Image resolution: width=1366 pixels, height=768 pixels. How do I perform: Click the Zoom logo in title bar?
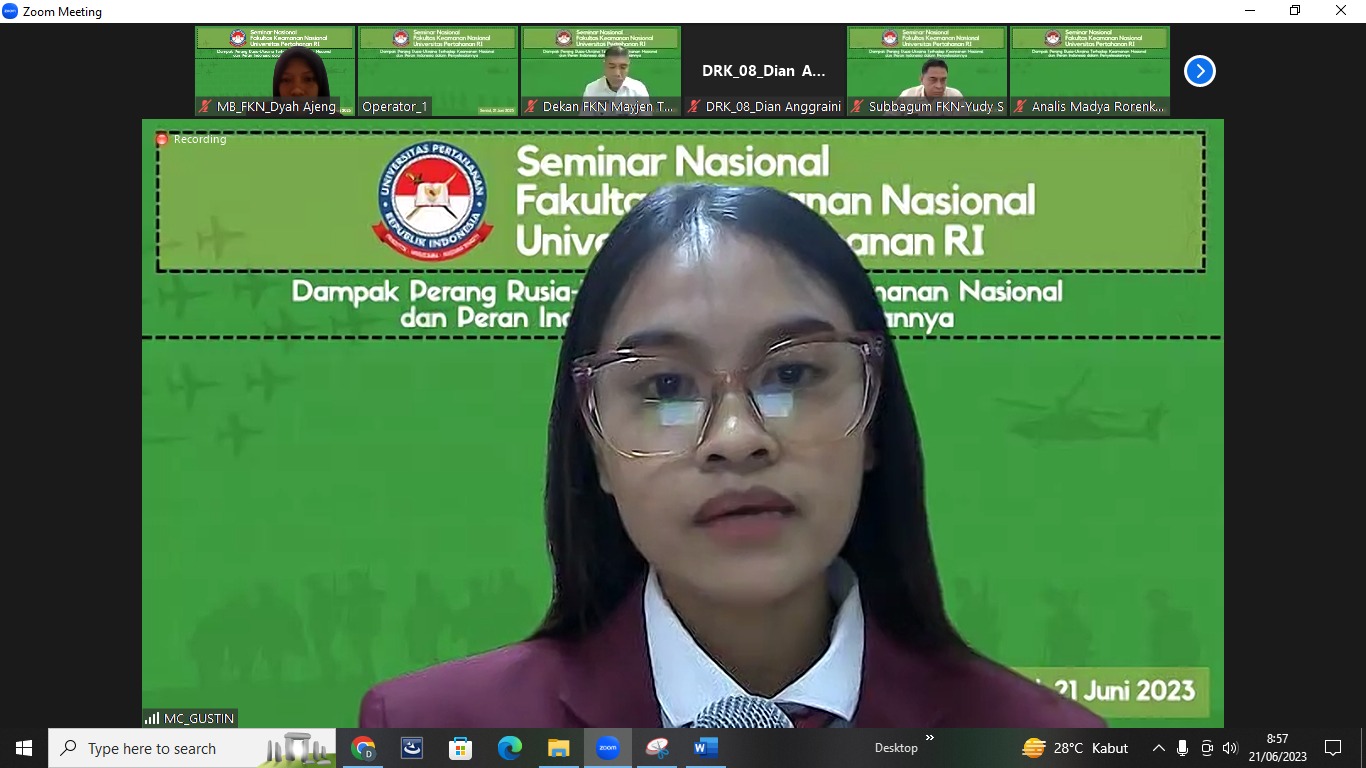[10, 11]
